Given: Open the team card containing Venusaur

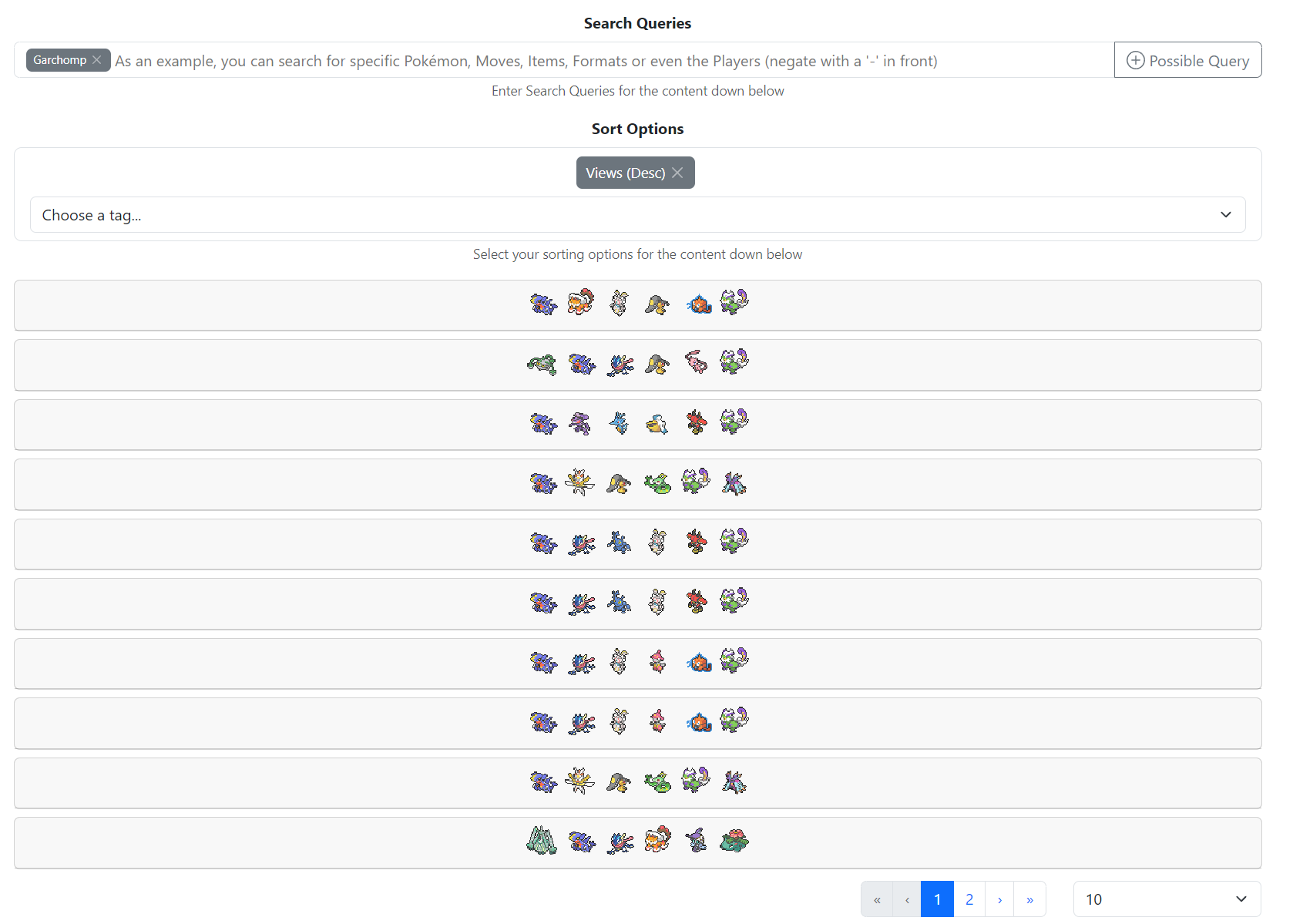Looking at the screenshot, I should click(x=637, y=842).
